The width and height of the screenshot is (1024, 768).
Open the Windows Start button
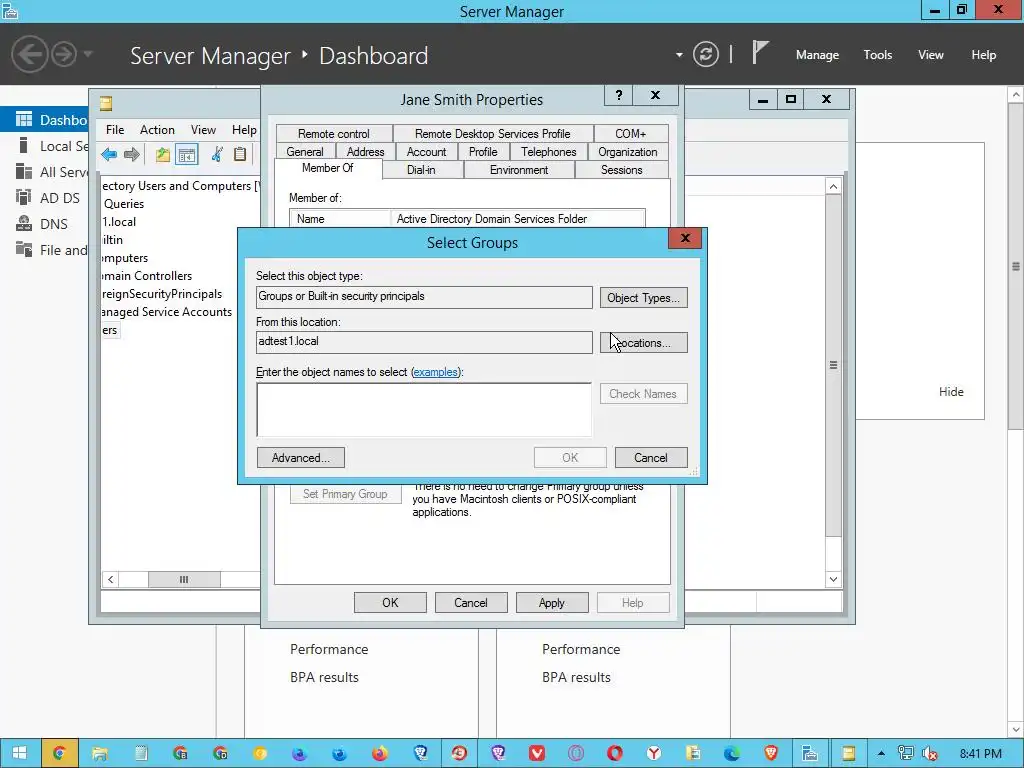[20, 753]
